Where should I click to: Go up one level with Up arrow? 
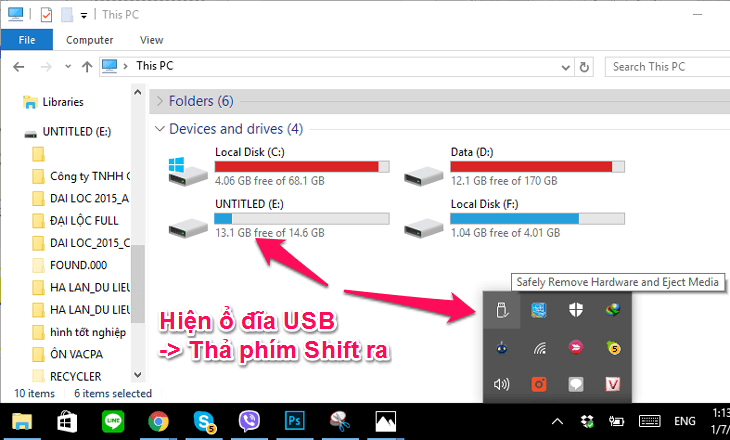[x=87, y=67]
